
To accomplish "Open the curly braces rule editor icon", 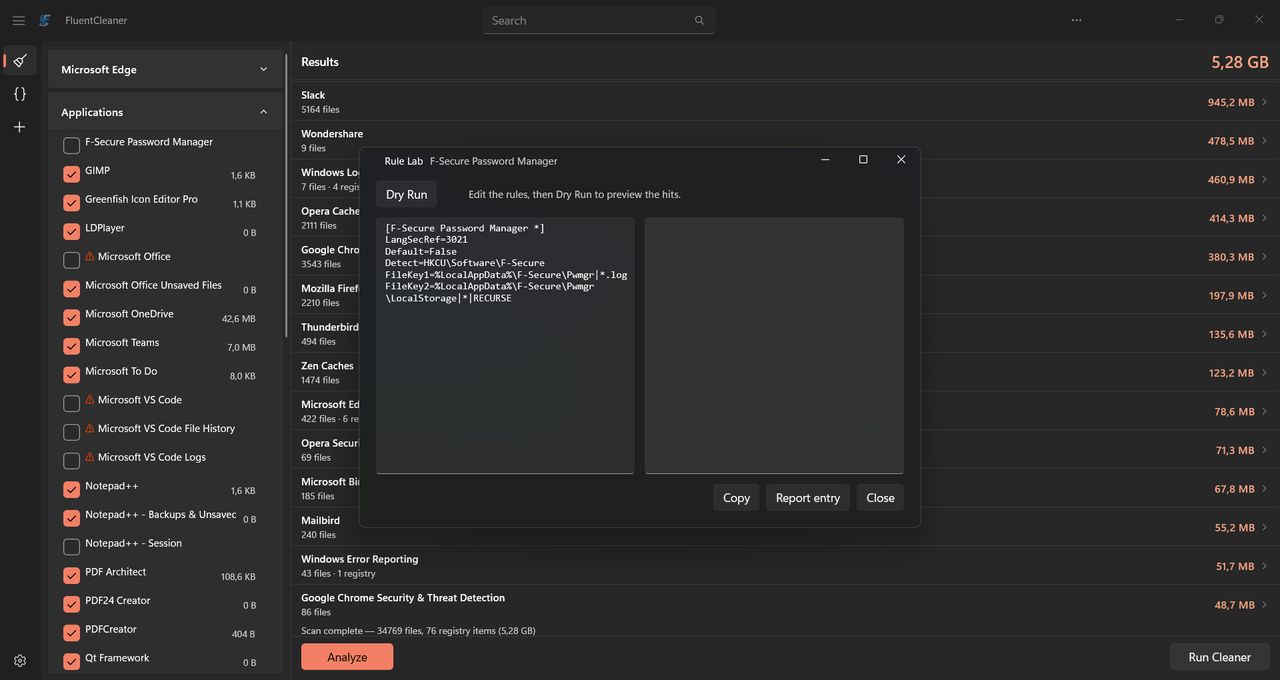I will [19, 94].
